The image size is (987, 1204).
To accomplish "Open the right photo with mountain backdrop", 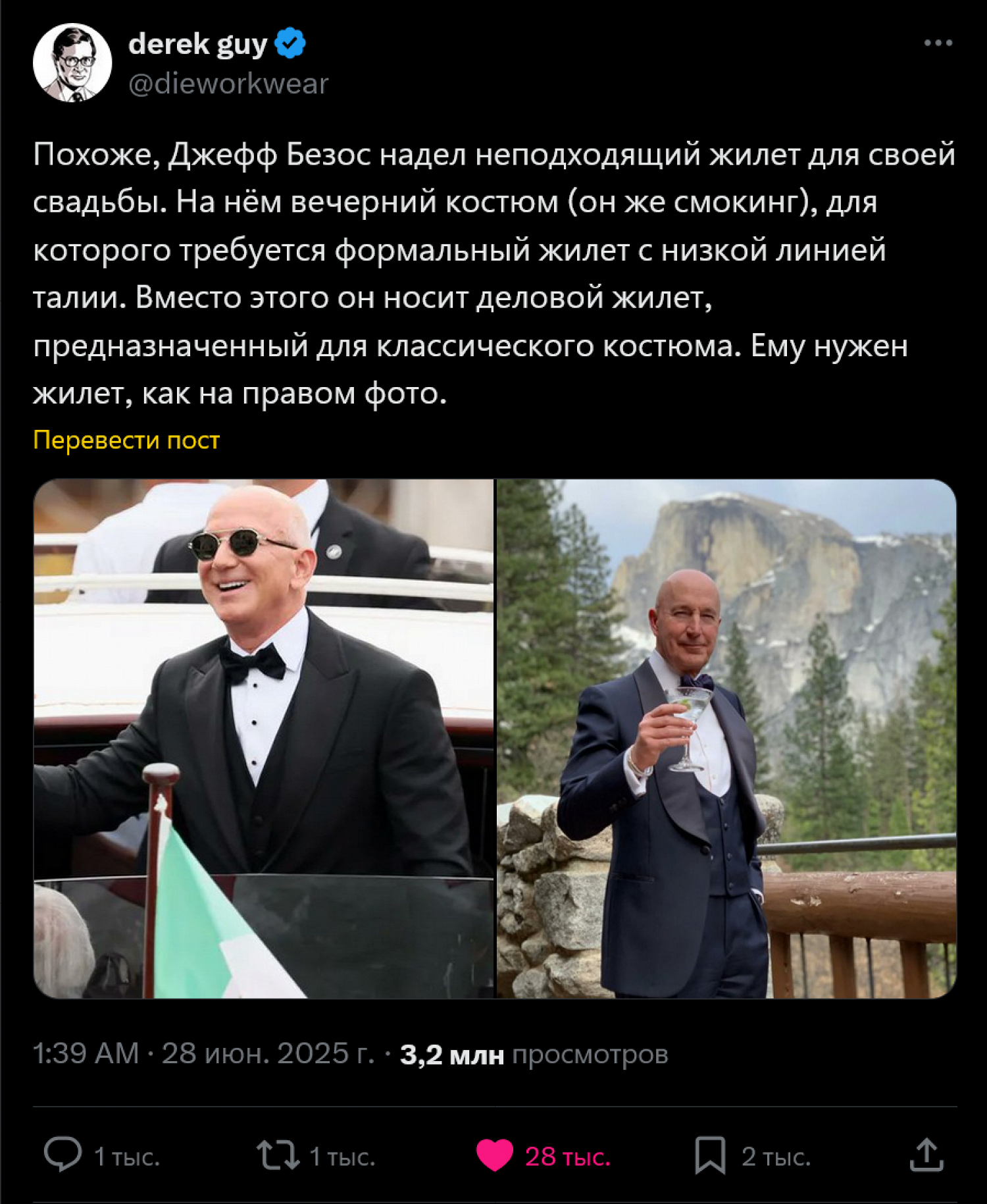I will (x=726, y=739).
